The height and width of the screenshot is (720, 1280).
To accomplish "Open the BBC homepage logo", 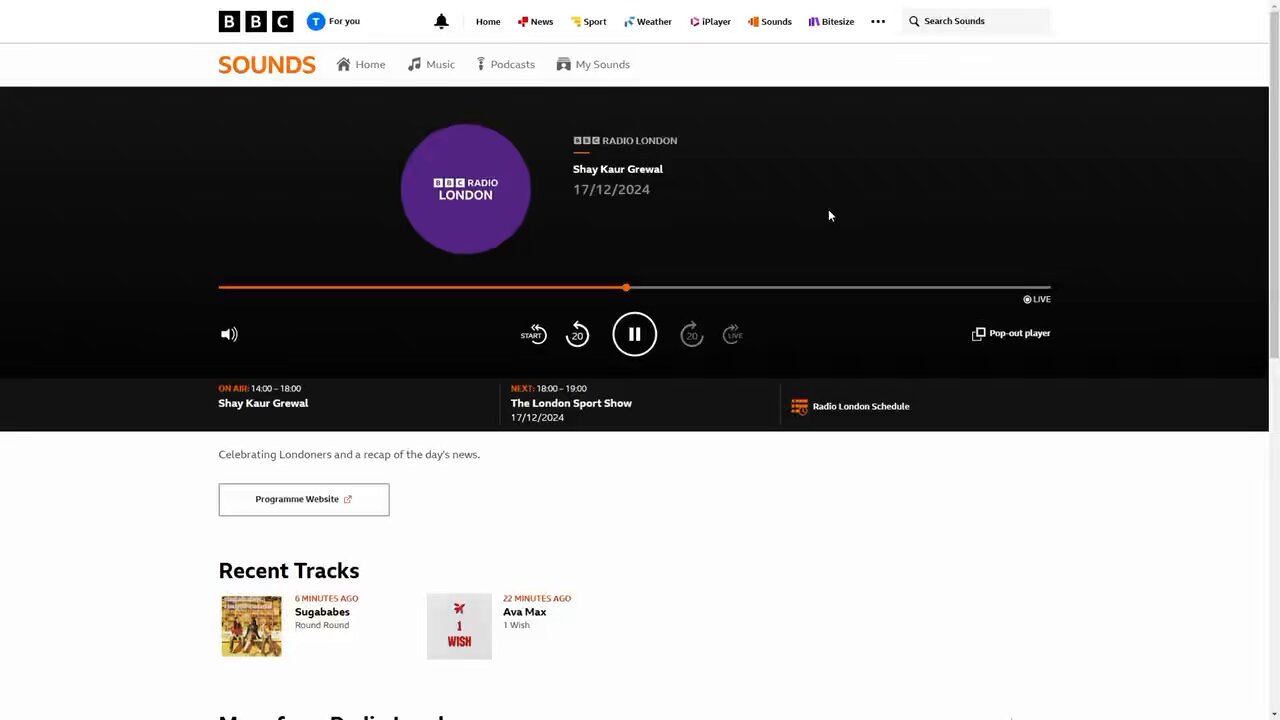I will click(256, 21).
